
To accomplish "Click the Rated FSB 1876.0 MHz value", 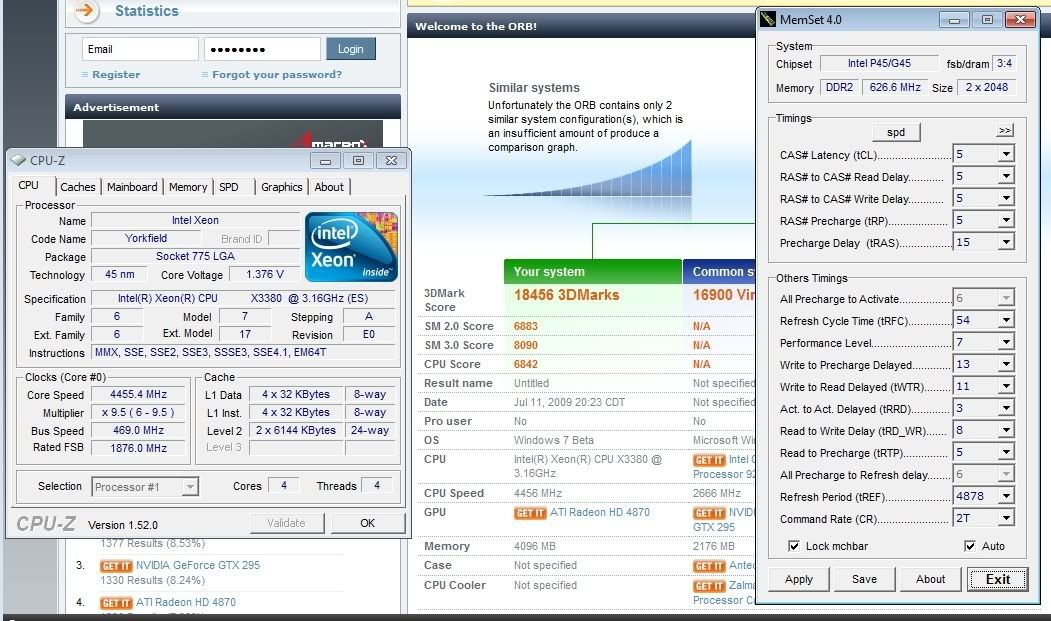I will (139, 448).
